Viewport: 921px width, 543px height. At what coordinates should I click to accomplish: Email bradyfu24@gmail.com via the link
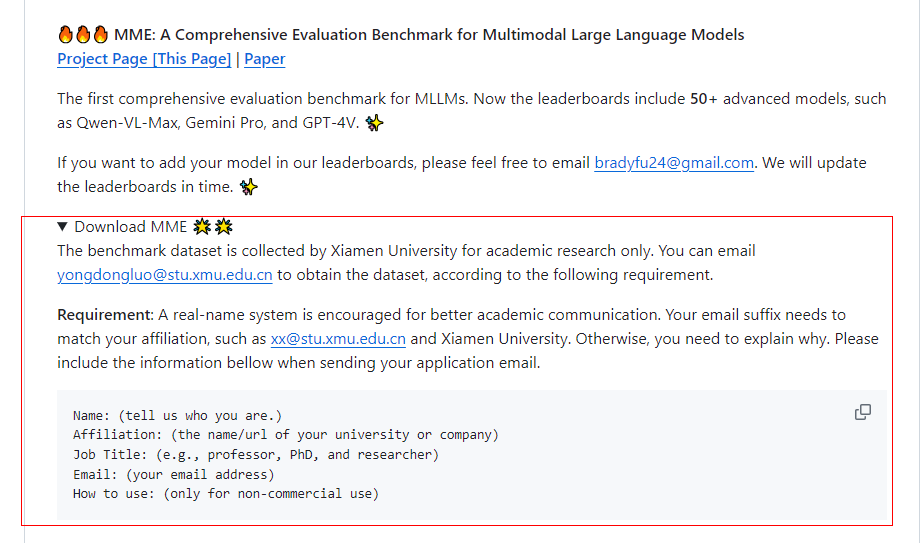(x=674, y=163)
